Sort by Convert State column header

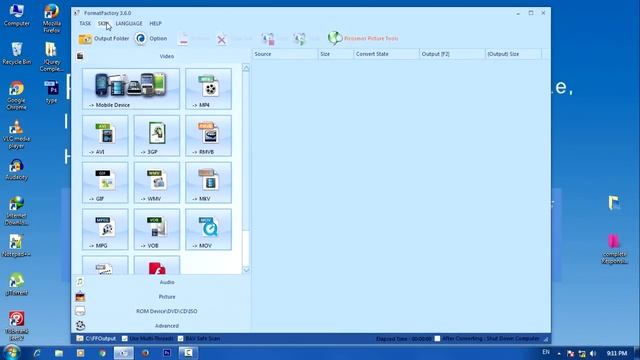point(386,54)
